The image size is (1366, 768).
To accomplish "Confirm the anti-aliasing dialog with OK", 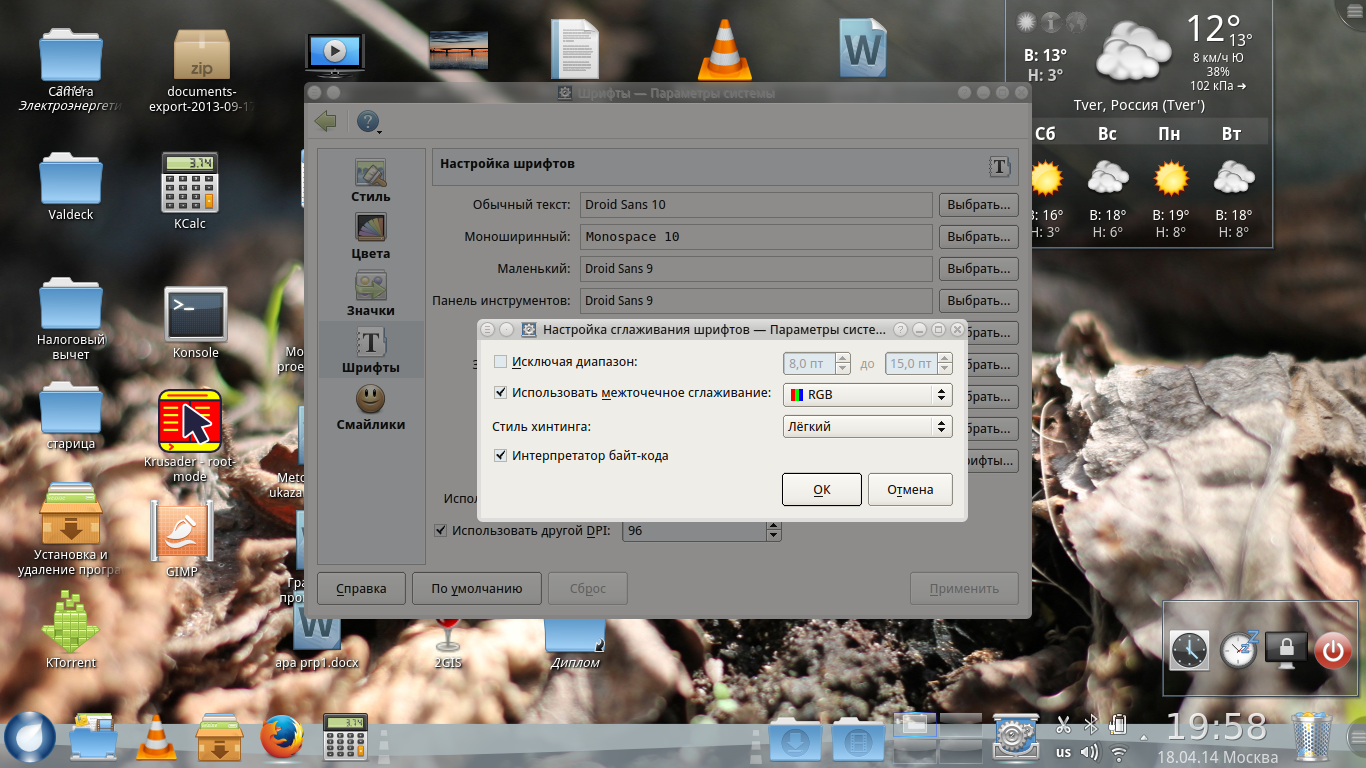I will pos(822,489).
